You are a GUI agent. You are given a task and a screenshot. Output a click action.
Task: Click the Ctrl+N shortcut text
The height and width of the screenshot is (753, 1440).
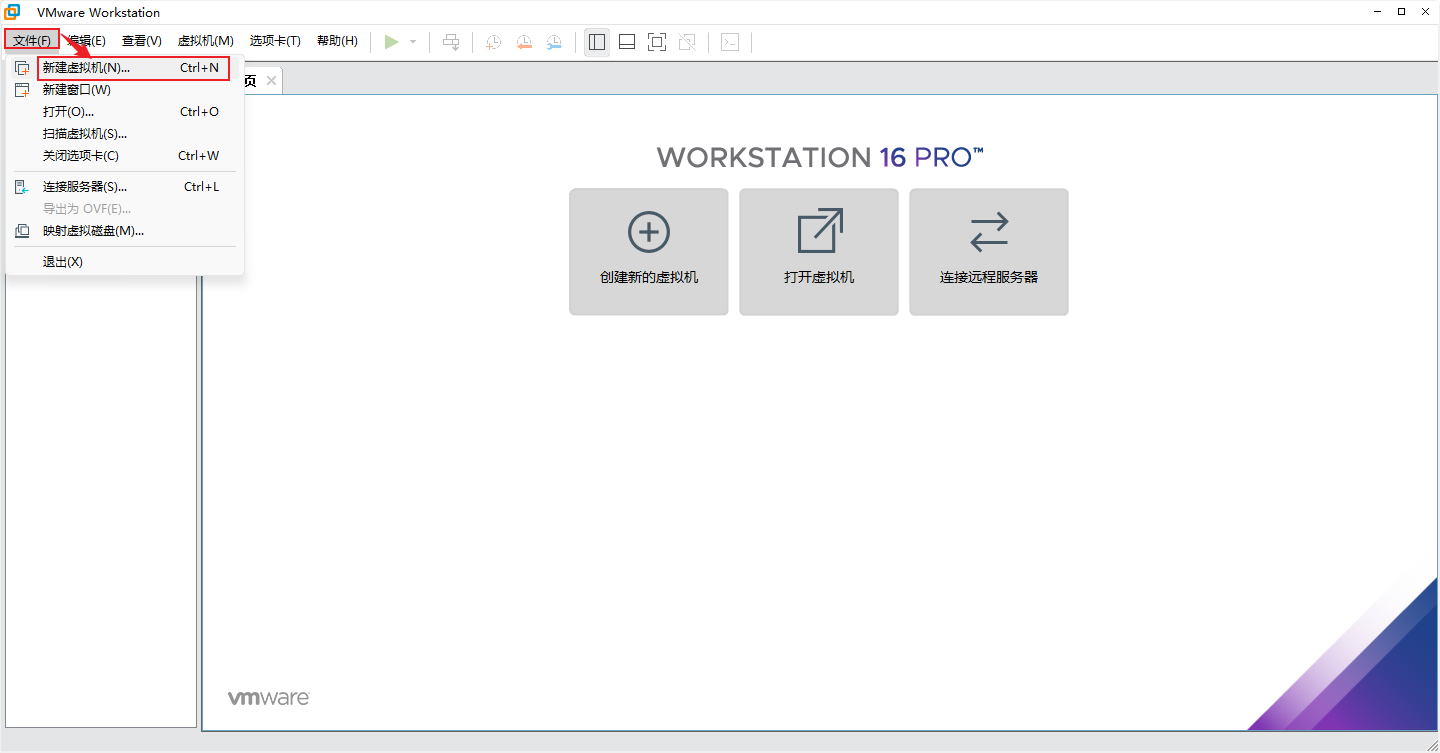199,68
